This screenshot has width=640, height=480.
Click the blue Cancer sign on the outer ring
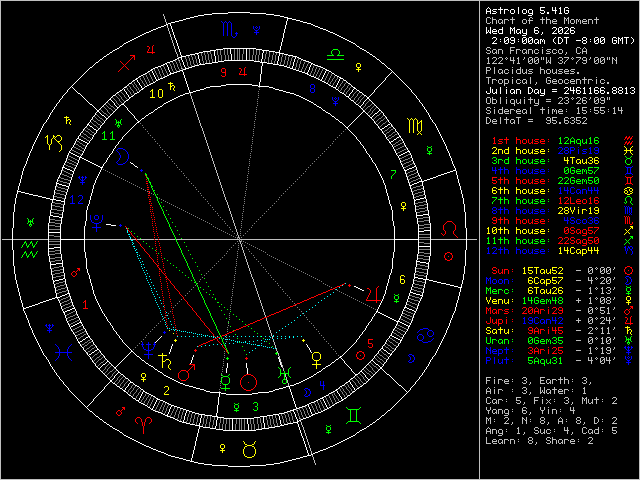pyautogui.click(x=425, y=336)
